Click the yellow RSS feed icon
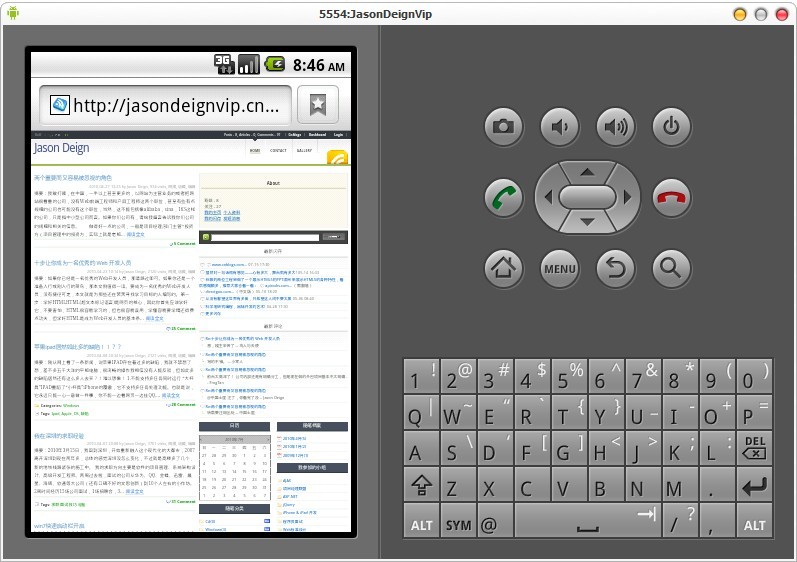 pyautogui.click(x=338, y=157)
